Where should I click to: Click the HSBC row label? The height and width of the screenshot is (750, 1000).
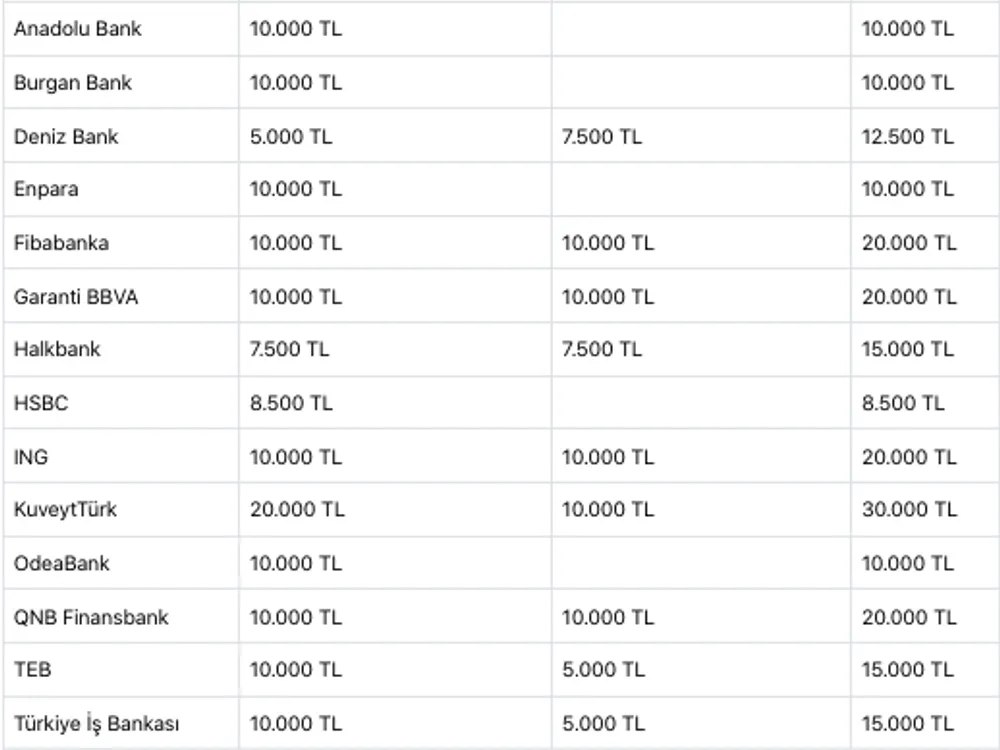pos(40,403)
